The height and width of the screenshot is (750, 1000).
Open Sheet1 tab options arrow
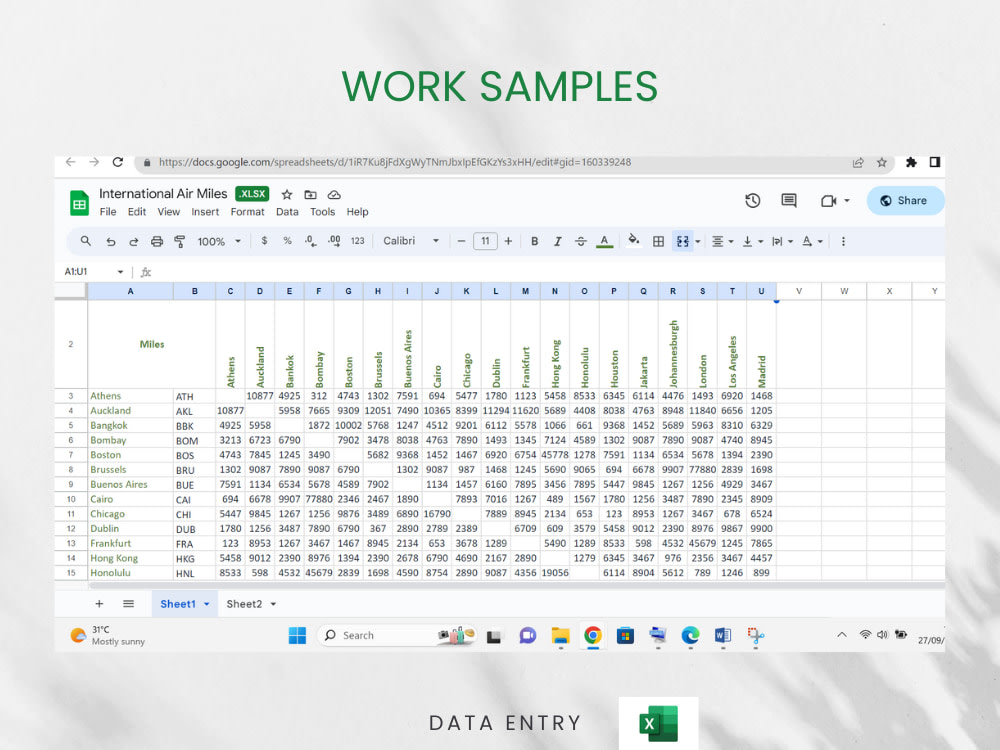207,604
